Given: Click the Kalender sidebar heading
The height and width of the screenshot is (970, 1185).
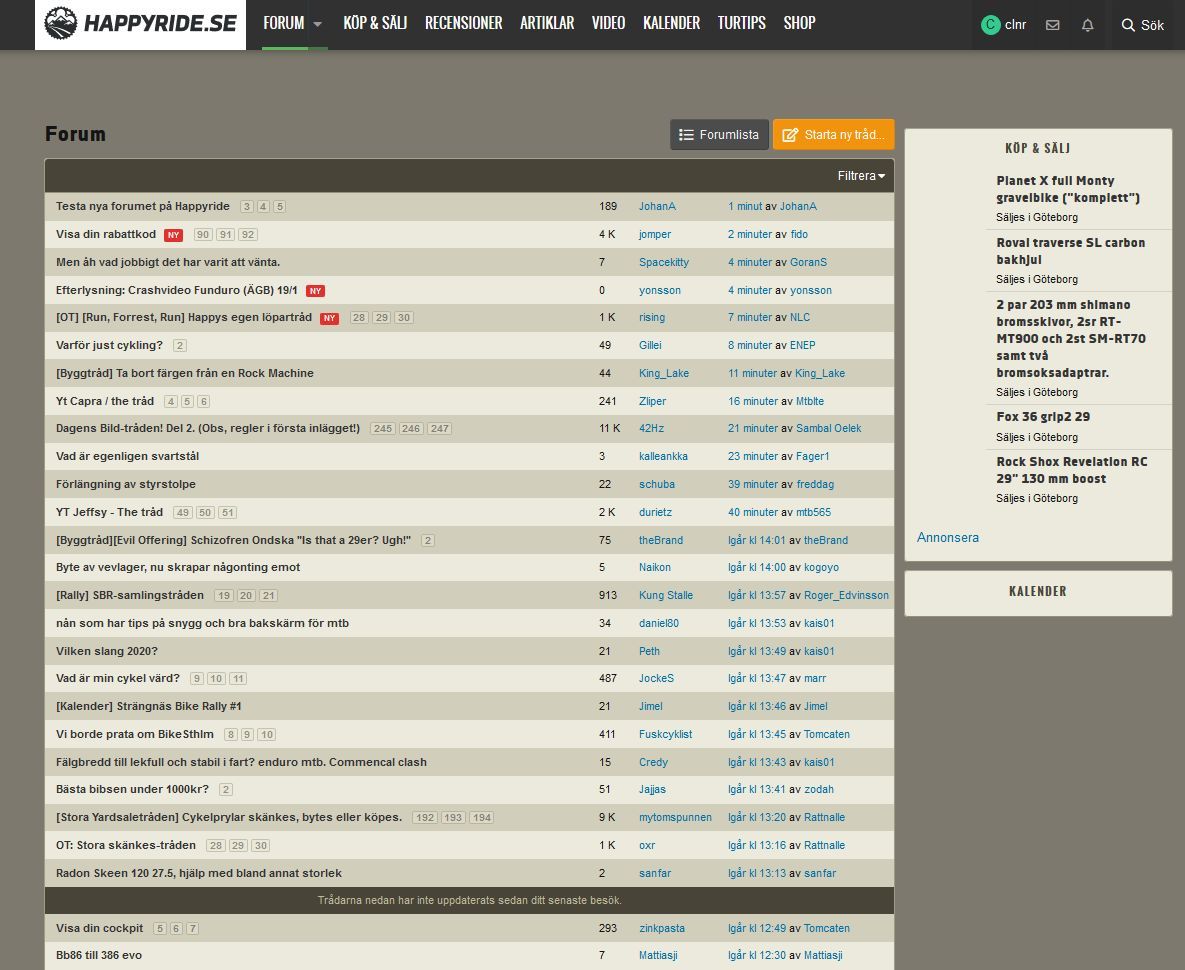Looking at the screenshot, I should pos(1038,591).
